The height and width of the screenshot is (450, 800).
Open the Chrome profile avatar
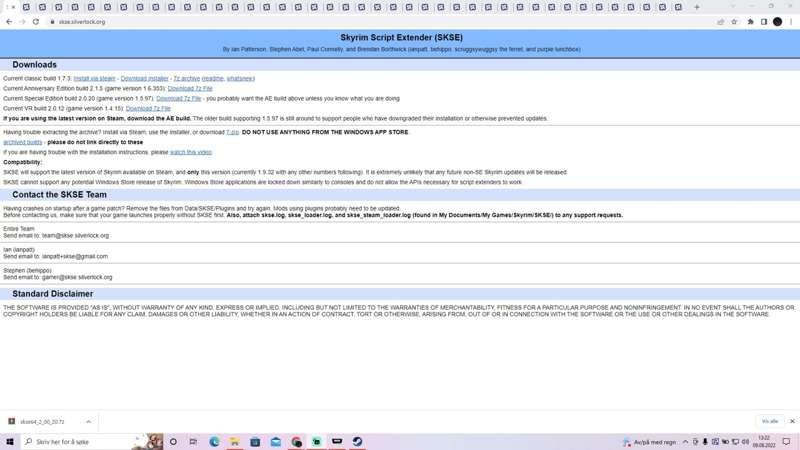(777, 21)
